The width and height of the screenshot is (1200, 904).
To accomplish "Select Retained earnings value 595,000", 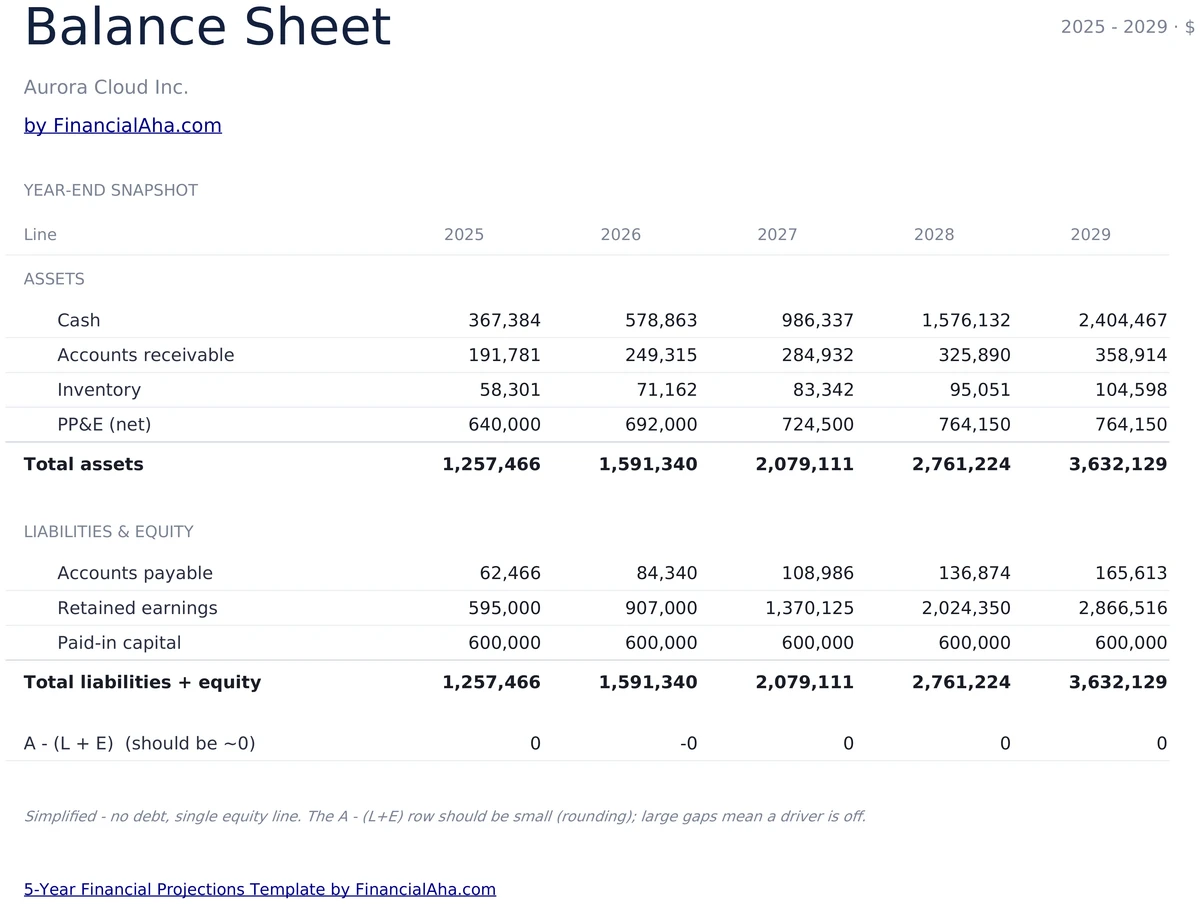I will pyautogui.click(x=504, y=608).
